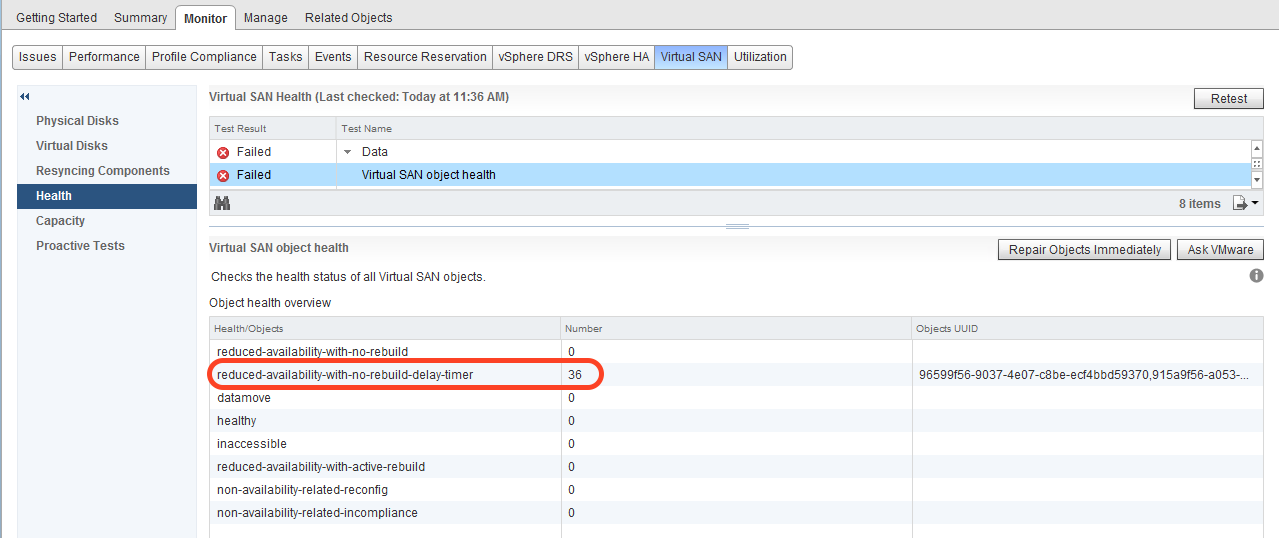
Task: Sort by Test Name column header
Action: click(366, 129)
